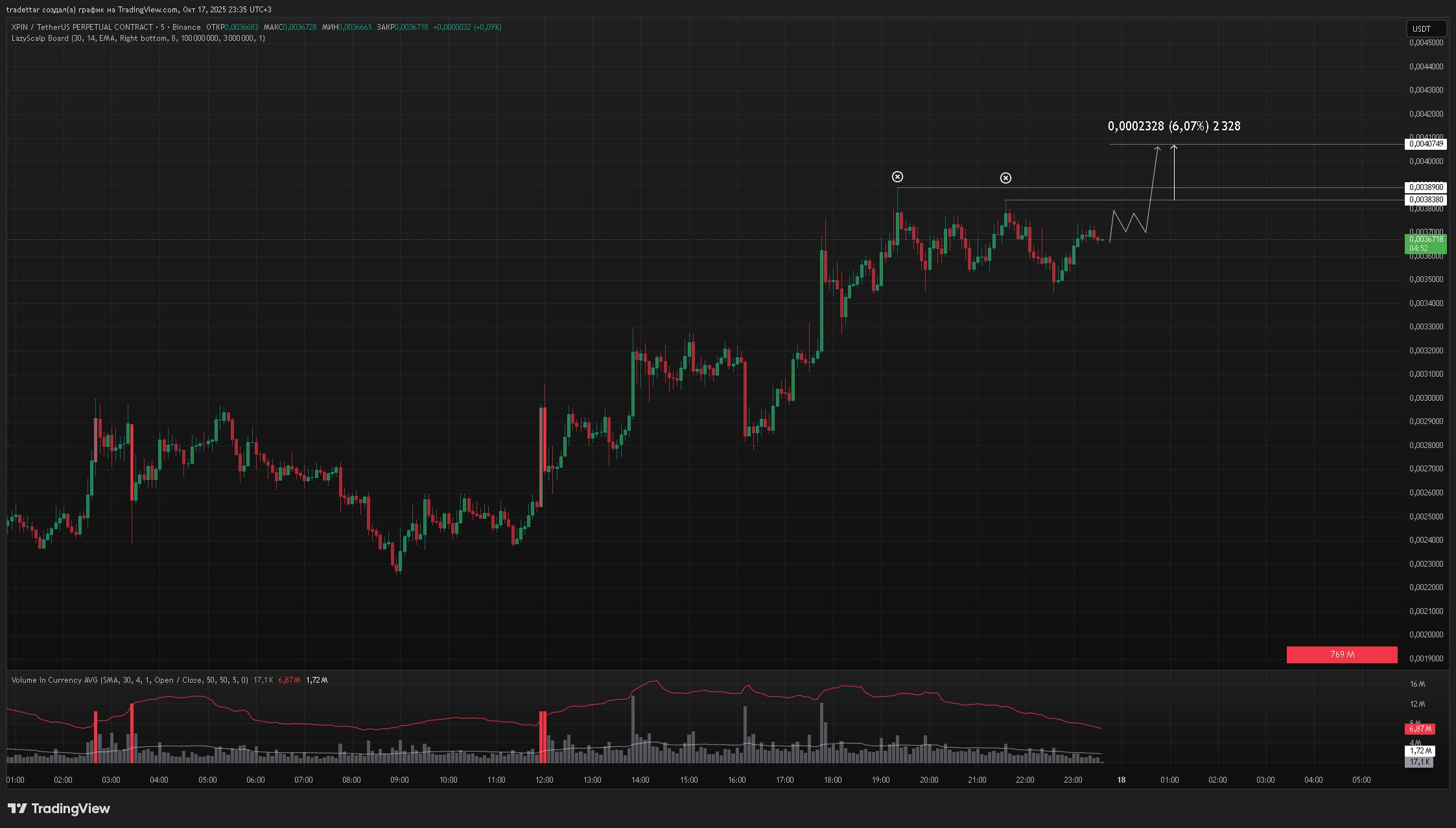The height and width of the screenshot is (828, 1456).
Task: Click the right circled X marker
Action: coord(1005,178)
